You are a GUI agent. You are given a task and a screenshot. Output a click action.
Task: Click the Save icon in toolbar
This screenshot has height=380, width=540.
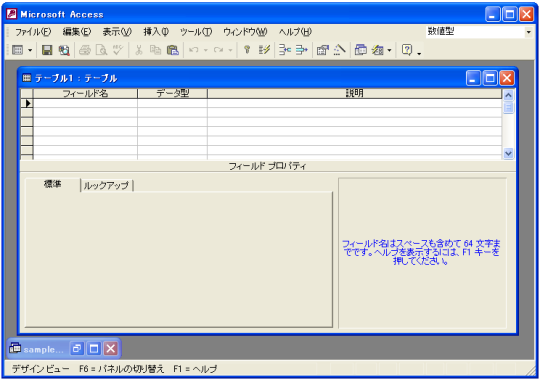point(47,50)
